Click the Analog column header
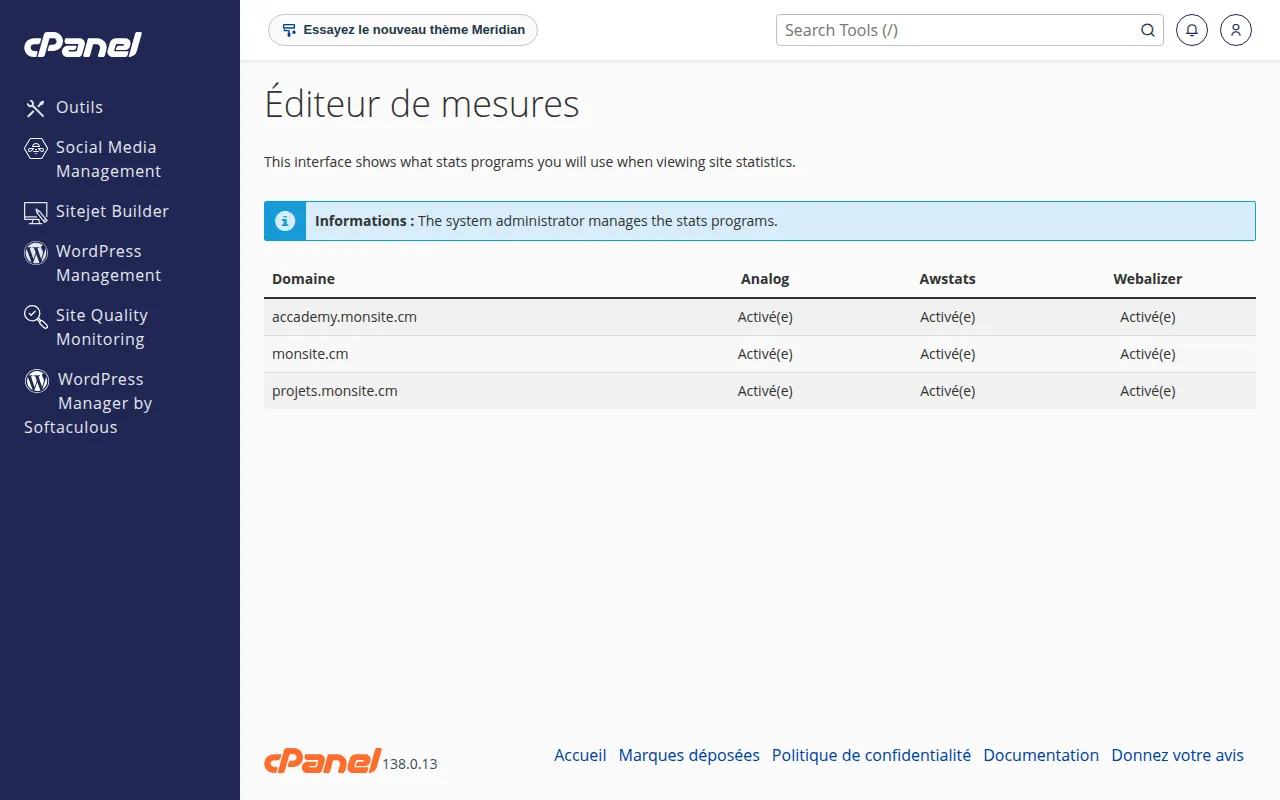The width and height of the screenshot is (1280, 800). [x=765, y=279]
